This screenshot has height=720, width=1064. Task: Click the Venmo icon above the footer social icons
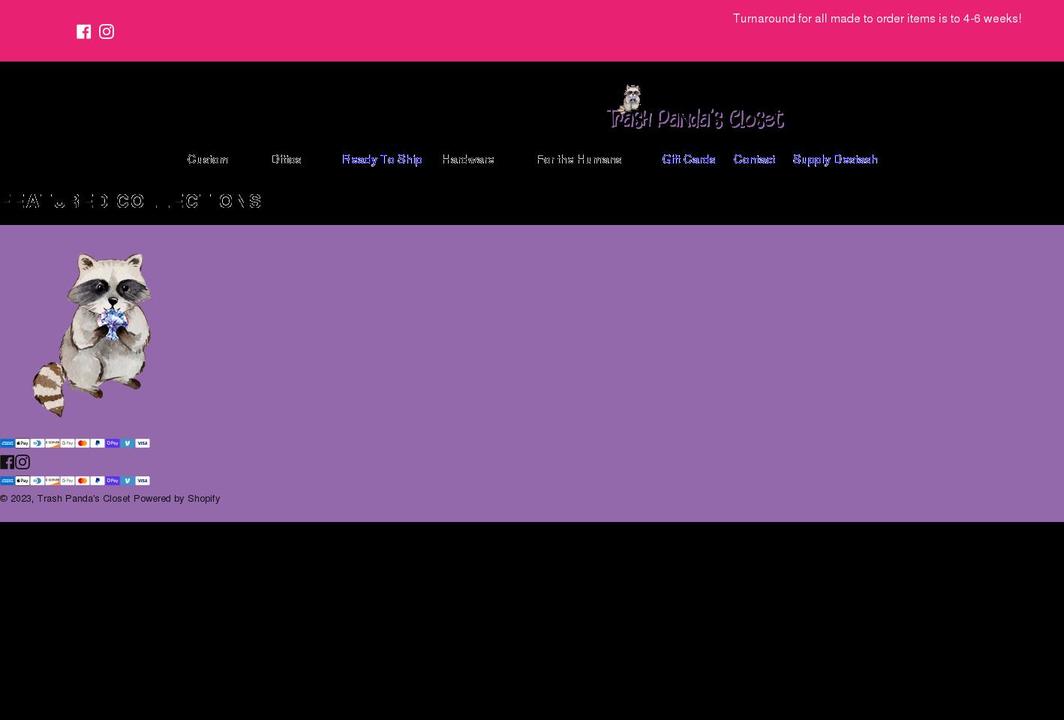pos(128,443)
